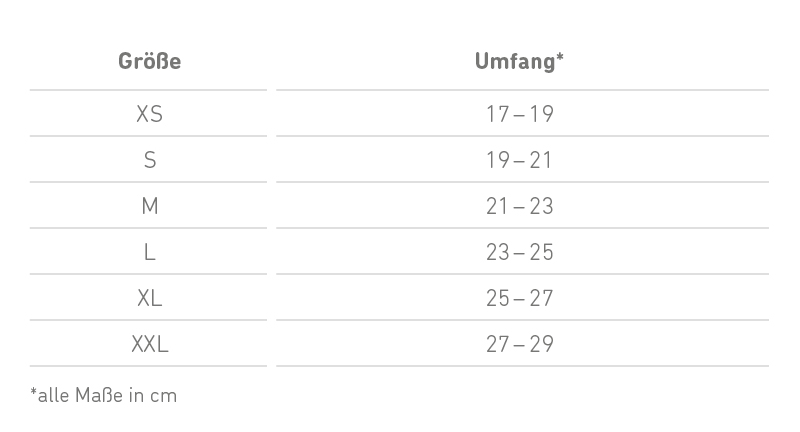Screen dimensions: 800x432
Task: Select the XXL size cell
Action: (149, 344)
